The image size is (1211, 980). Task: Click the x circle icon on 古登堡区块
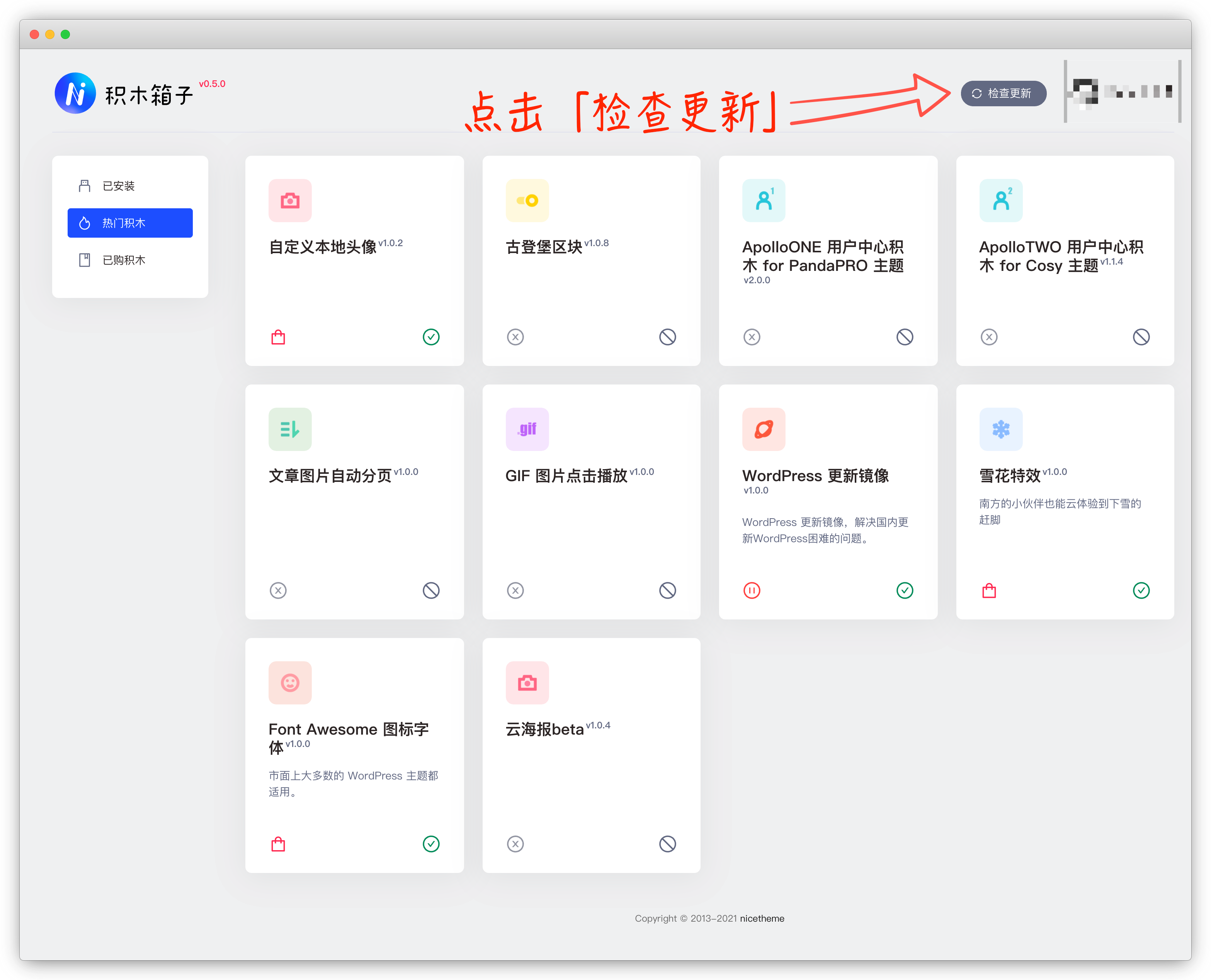tap(515, 337)
